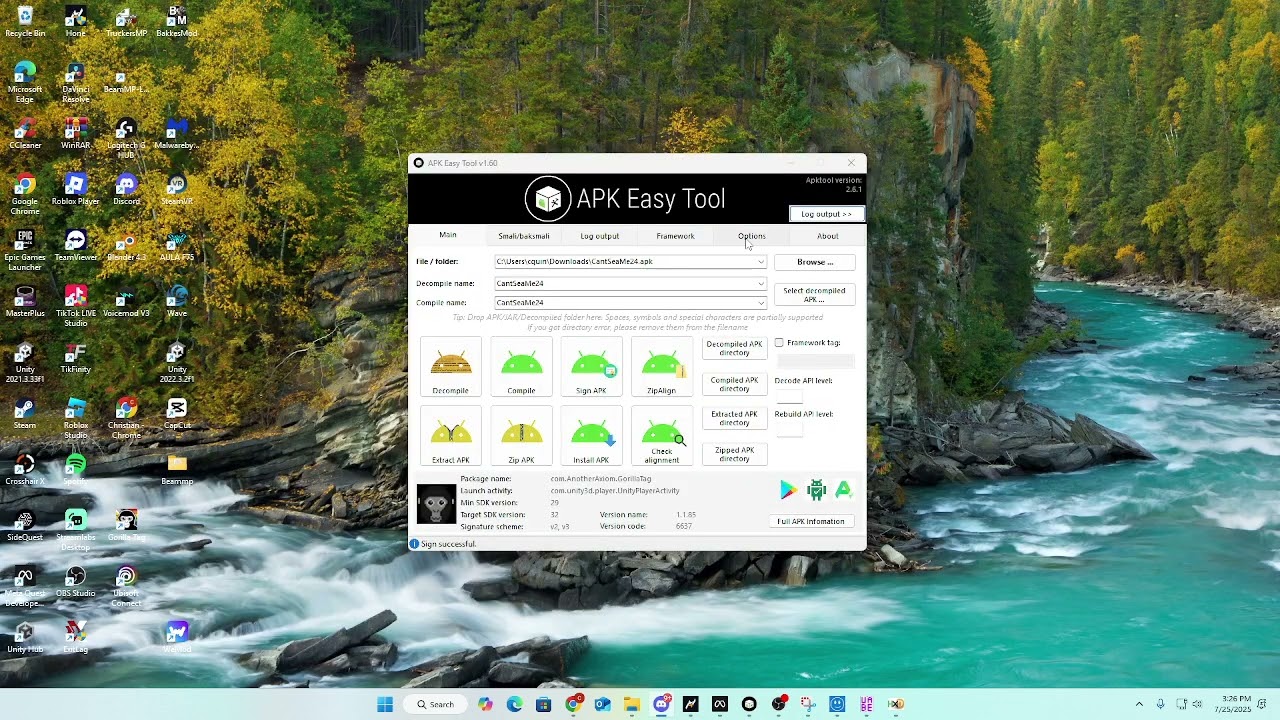
Task: Open the WinRAR desktop icon
Action: [76, 133]
